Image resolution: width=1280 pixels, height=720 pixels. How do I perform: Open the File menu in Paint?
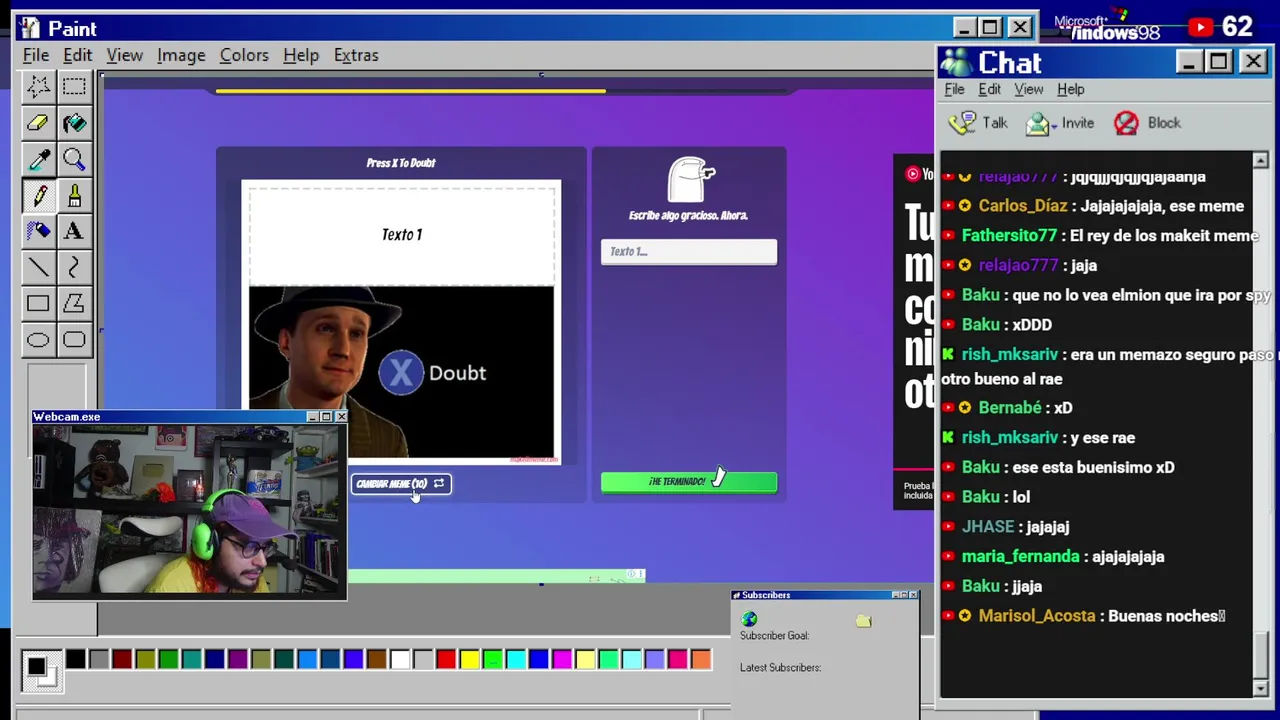(x=36, y=55)
